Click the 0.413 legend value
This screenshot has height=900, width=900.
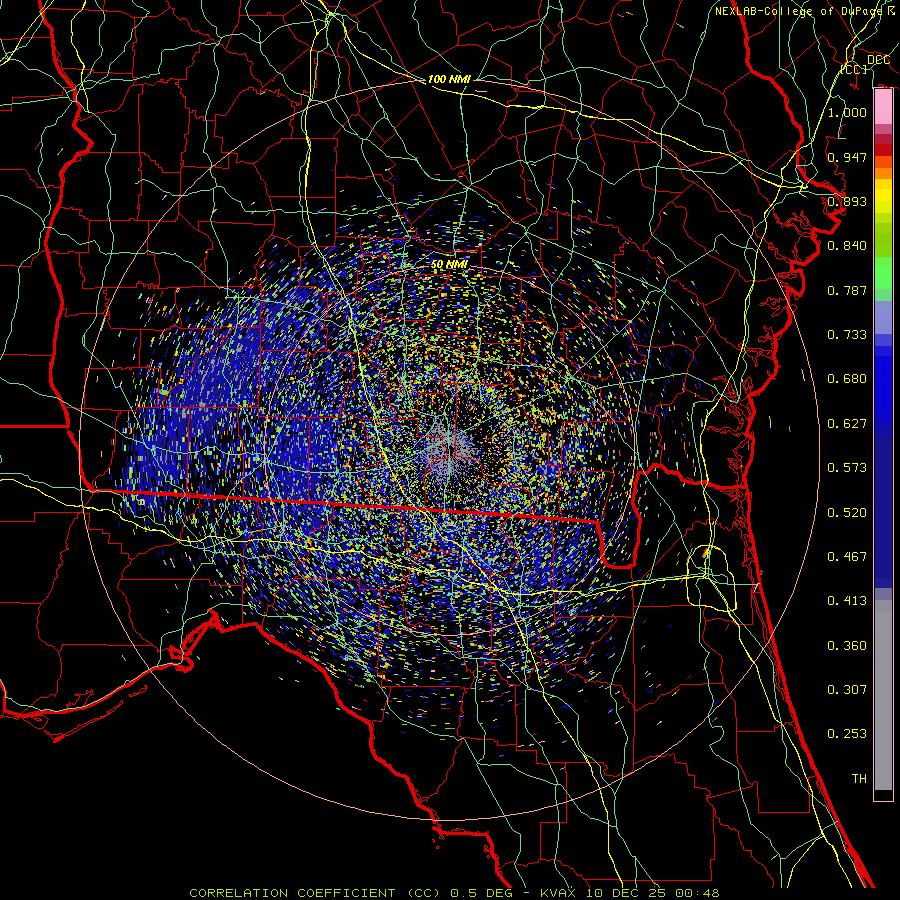point(847,601)
